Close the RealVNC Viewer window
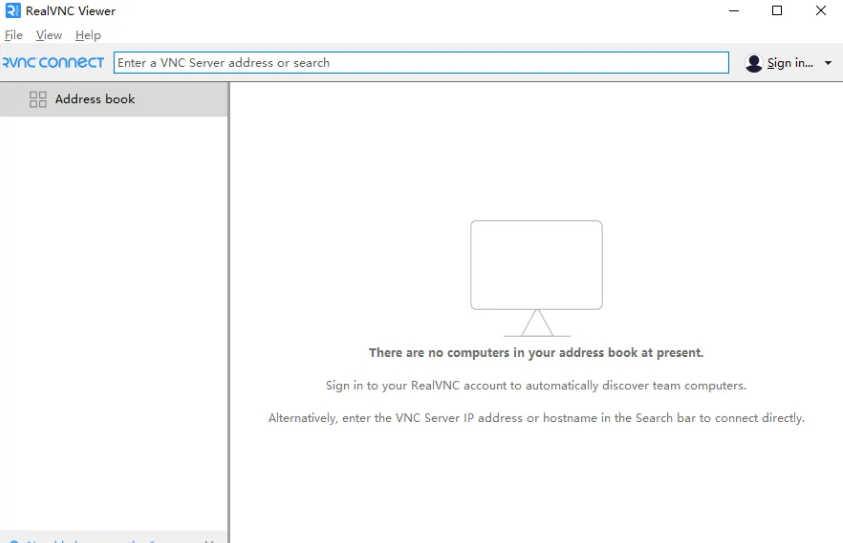 [x=820, y=11]
